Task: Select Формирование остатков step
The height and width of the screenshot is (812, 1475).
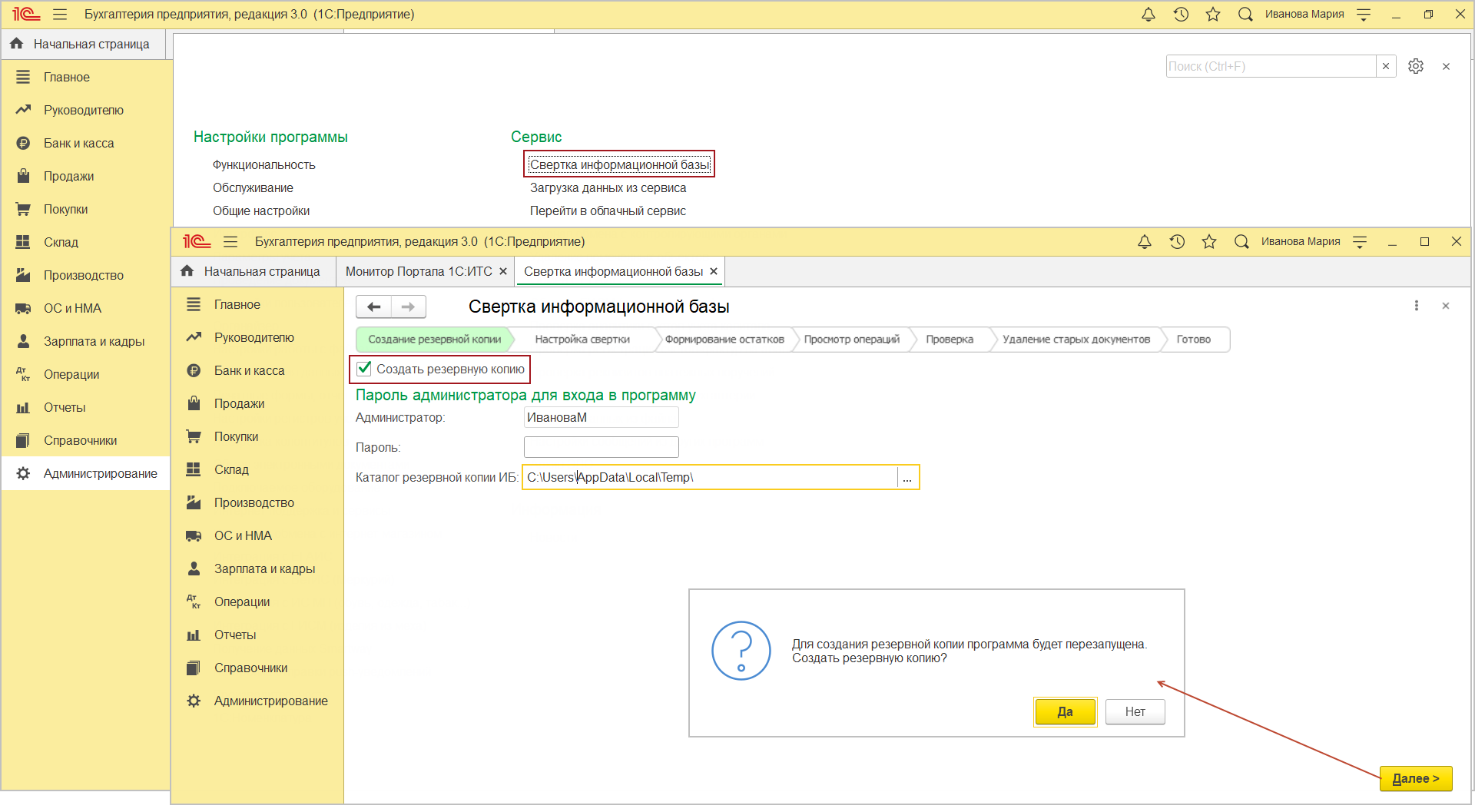Action: point(724,340)
